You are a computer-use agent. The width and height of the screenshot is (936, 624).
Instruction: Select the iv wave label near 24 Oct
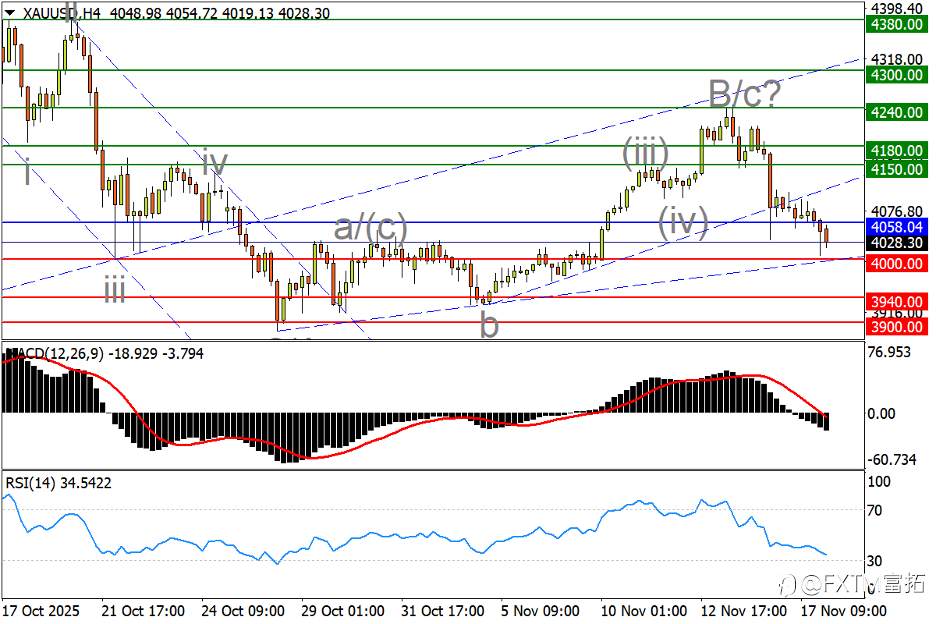tap(214, 161)
